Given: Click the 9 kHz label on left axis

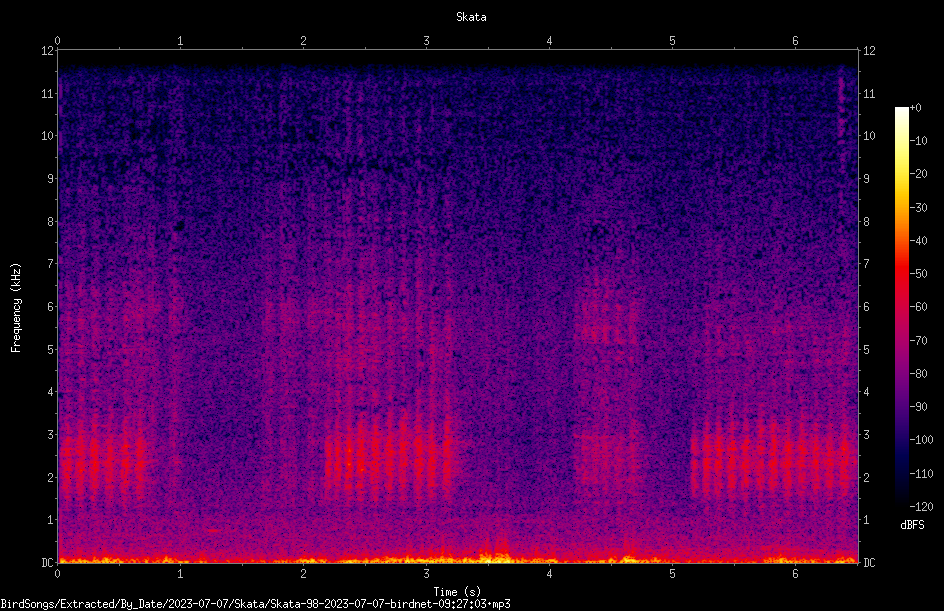Looking at the screenshot, I should point(50,178).
